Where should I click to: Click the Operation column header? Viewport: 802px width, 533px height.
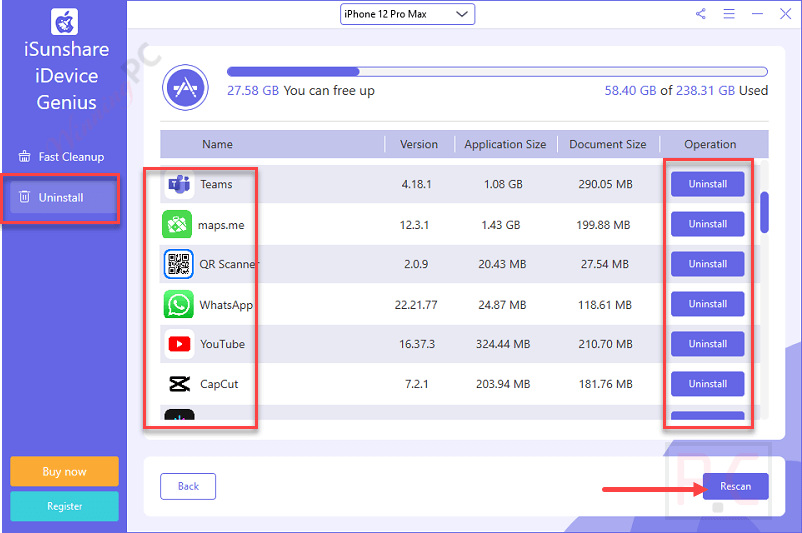click(x=710, y=144)
